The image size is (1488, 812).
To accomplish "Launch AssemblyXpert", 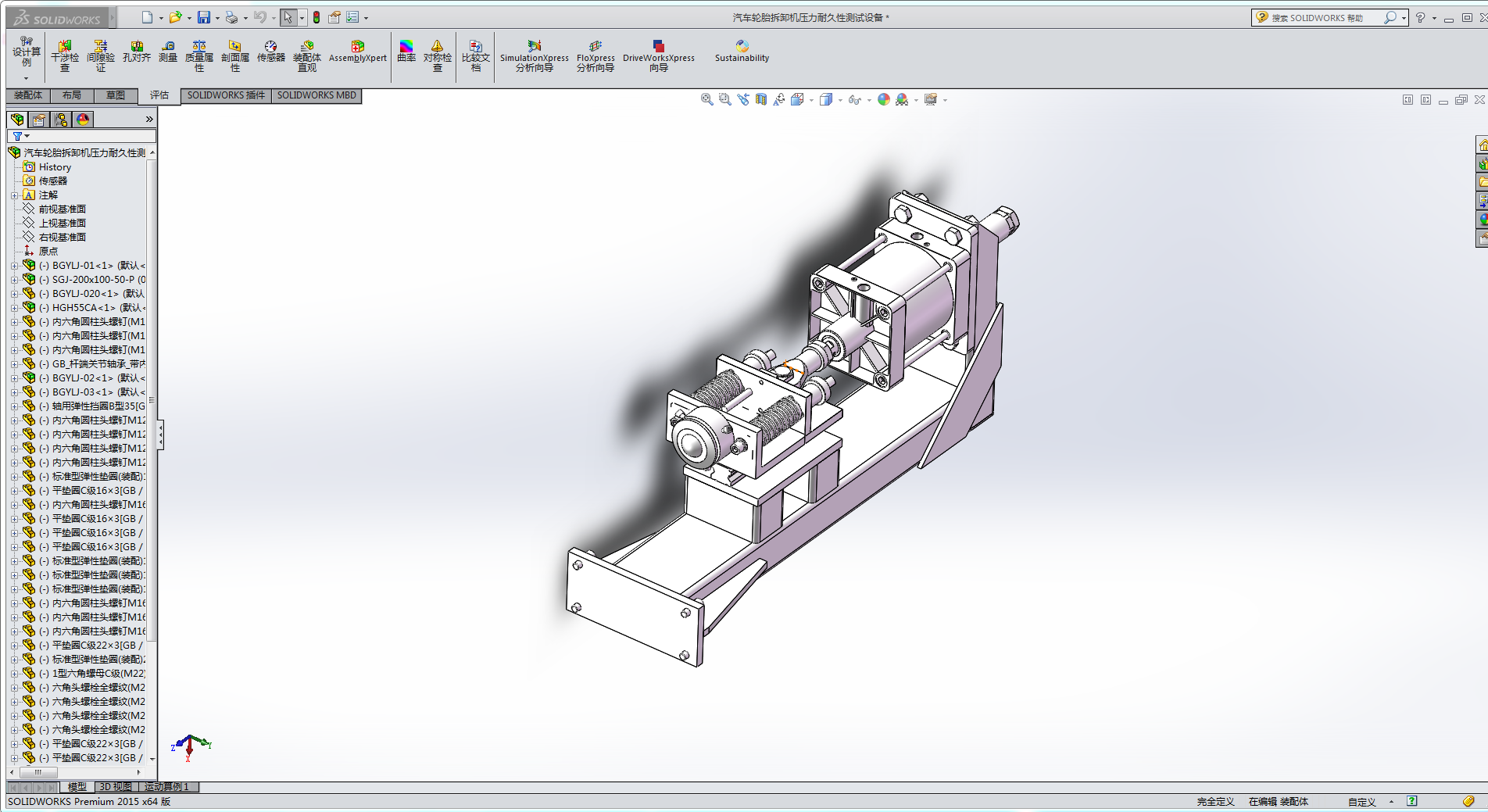I will click(357, 52).
